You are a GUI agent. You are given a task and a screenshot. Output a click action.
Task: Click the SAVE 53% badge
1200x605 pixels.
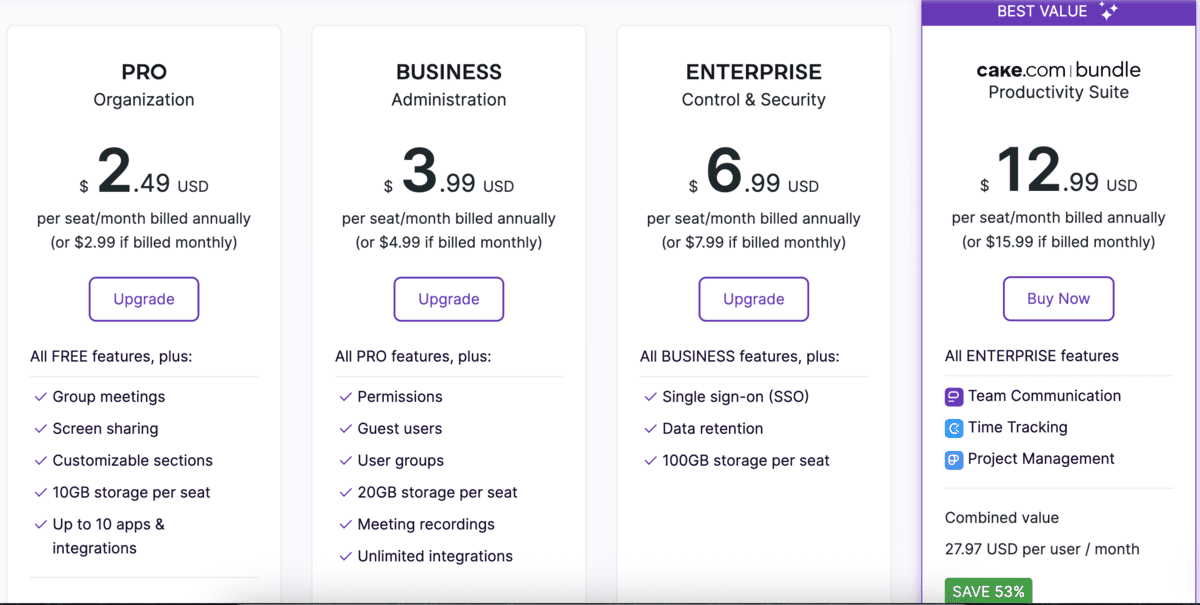pyautogui.click(x=988, y=591)
